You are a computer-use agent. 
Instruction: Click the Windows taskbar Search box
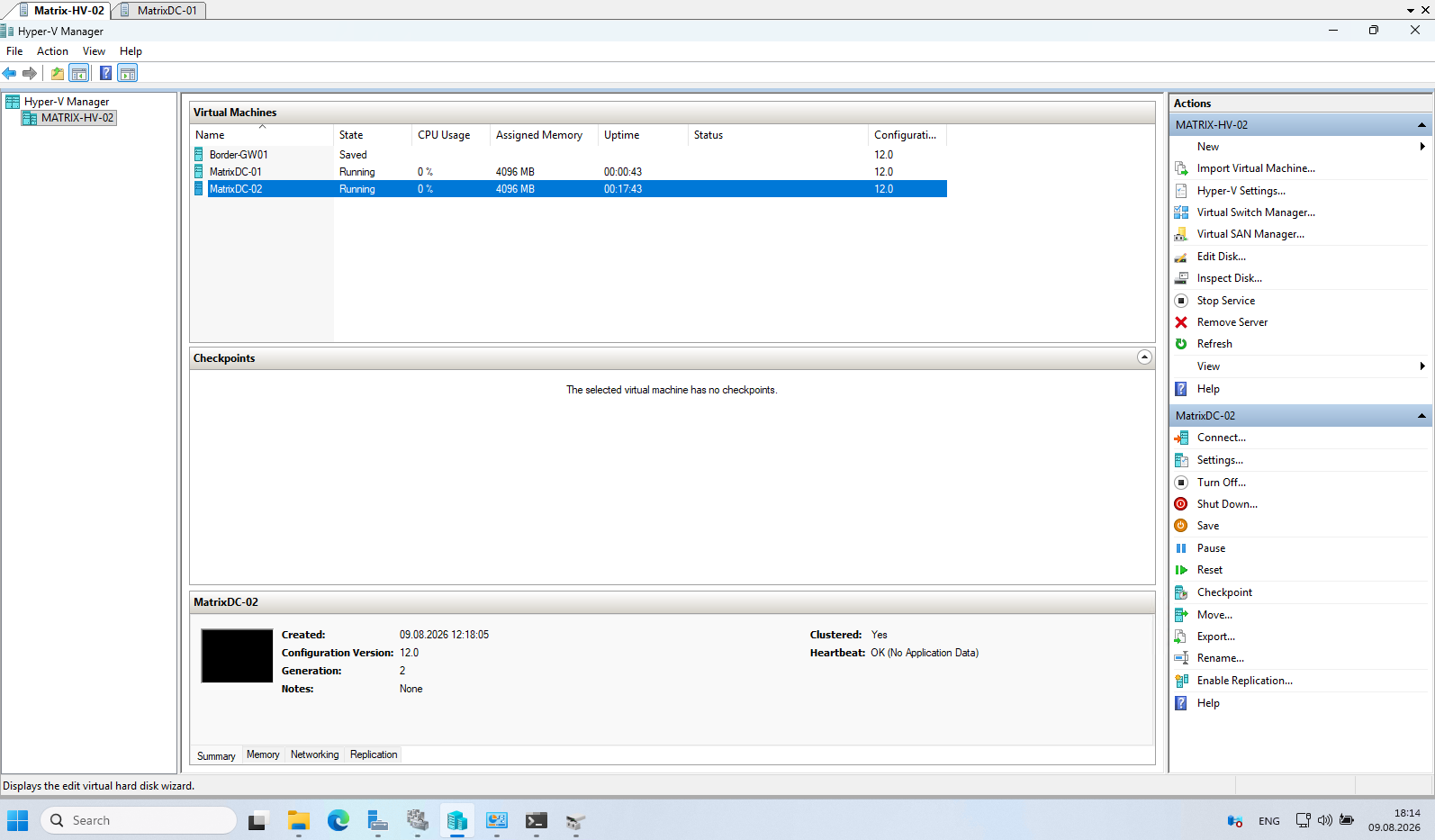point(138,820)
